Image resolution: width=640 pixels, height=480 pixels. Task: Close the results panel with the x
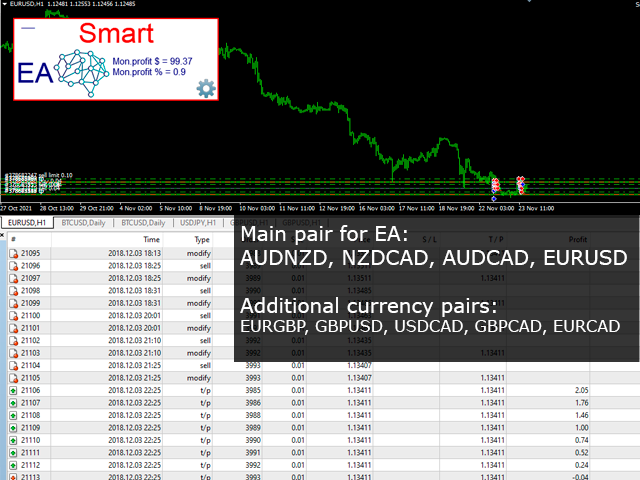click(2, 235)
